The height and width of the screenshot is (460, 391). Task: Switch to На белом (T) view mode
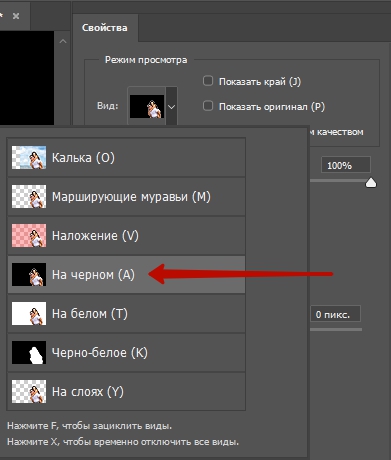click(126, 314)
